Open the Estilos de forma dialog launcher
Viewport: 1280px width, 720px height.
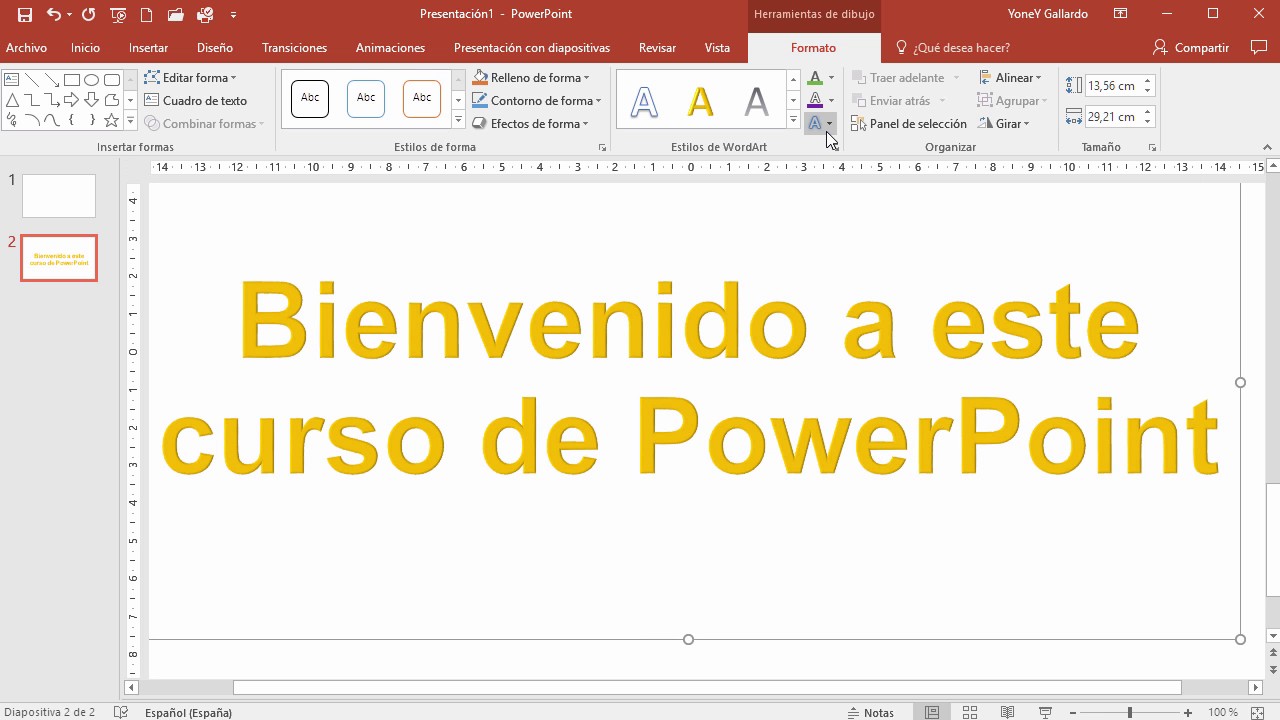pos(602,148)
